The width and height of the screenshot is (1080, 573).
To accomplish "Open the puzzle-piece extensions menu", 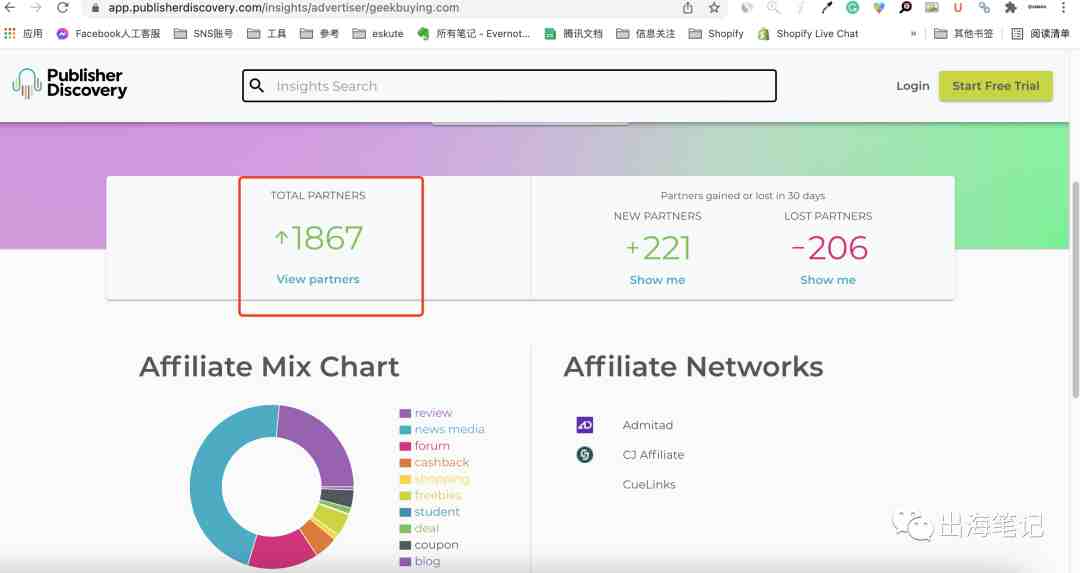I will (1010, 8).
